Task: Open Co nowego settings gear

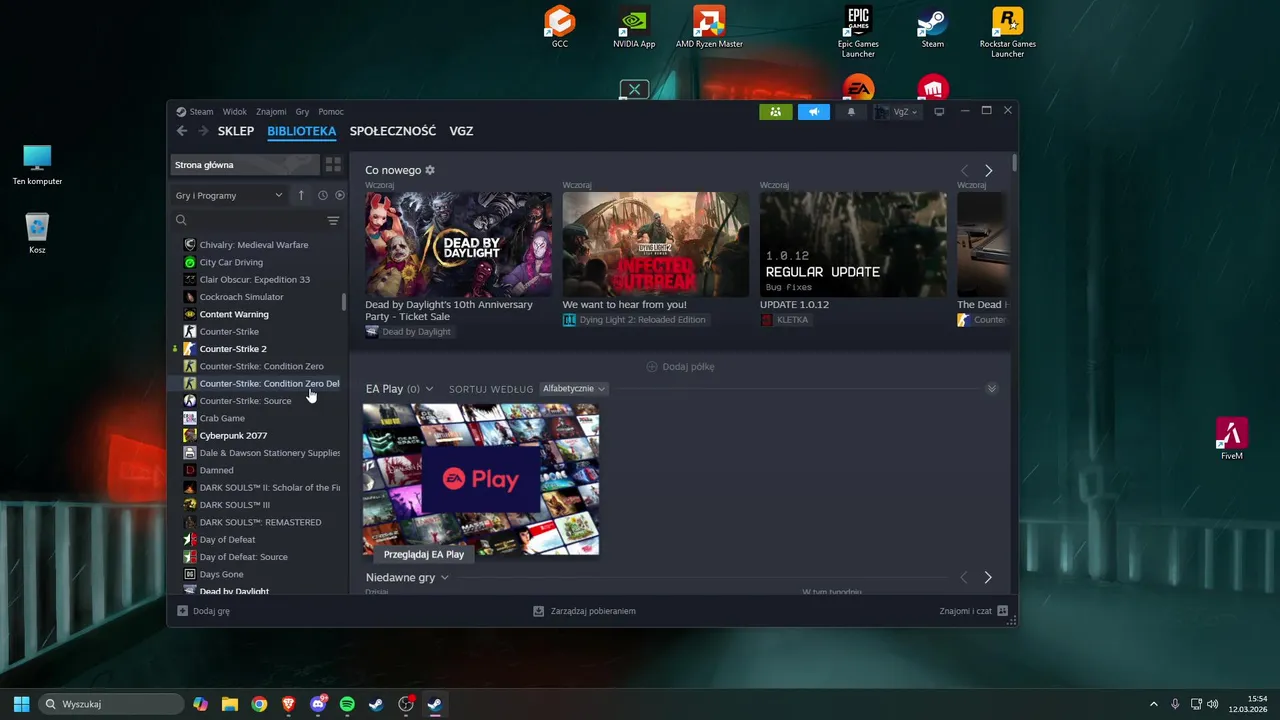Action: (430, 170)
